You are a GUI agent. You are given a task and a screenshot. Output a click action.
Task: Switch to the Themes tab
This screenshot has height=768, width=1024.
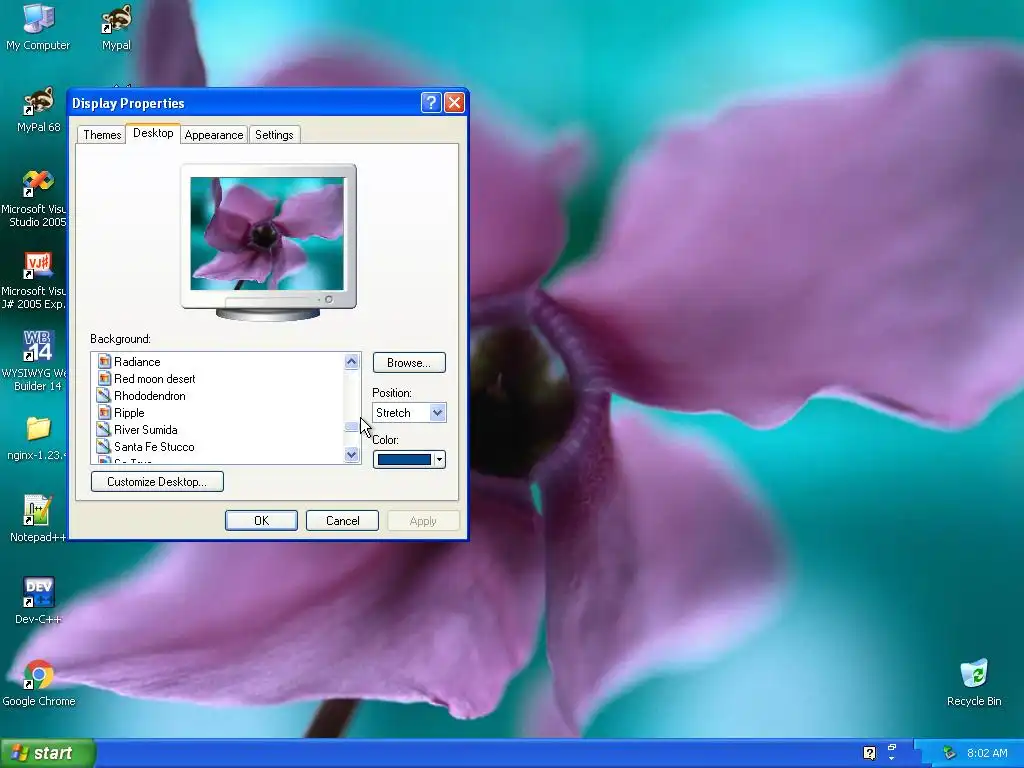pos(102,135)
